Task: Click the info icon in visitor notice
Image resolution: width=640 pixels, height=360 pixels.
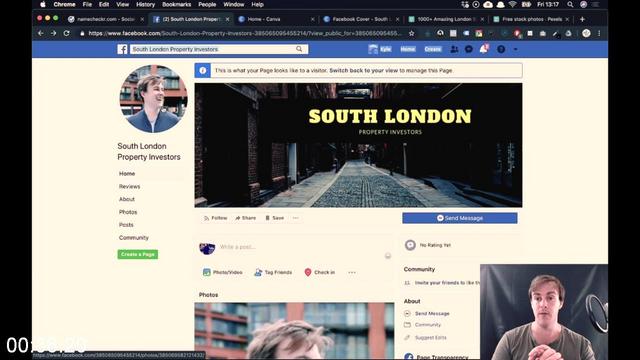Action: click(x=203, y=70)
